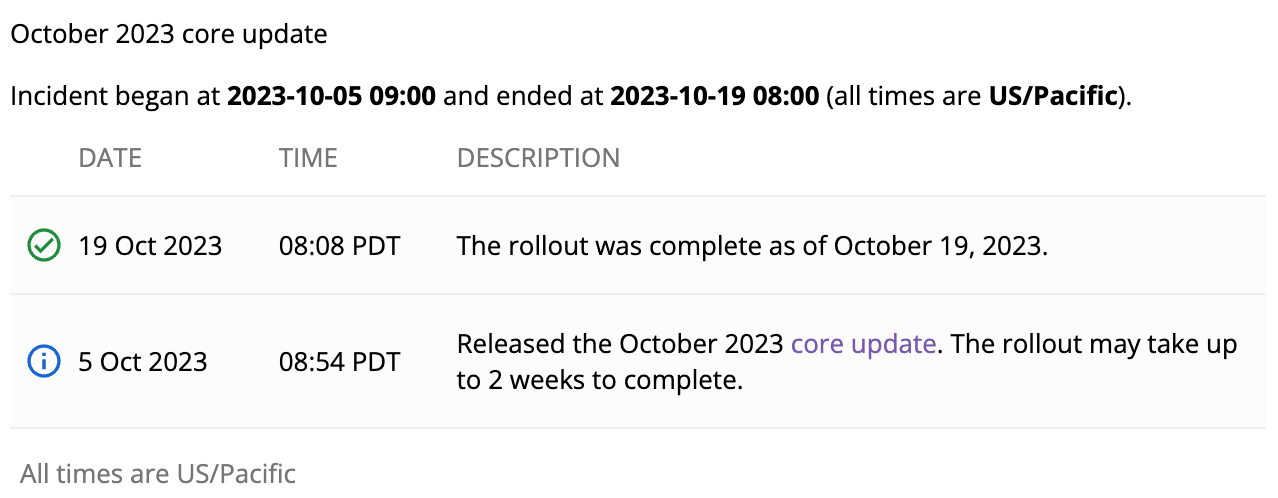Click the "Incident began at" text
The height and width of the screenshot is (498, 1278).
point(116,97)
